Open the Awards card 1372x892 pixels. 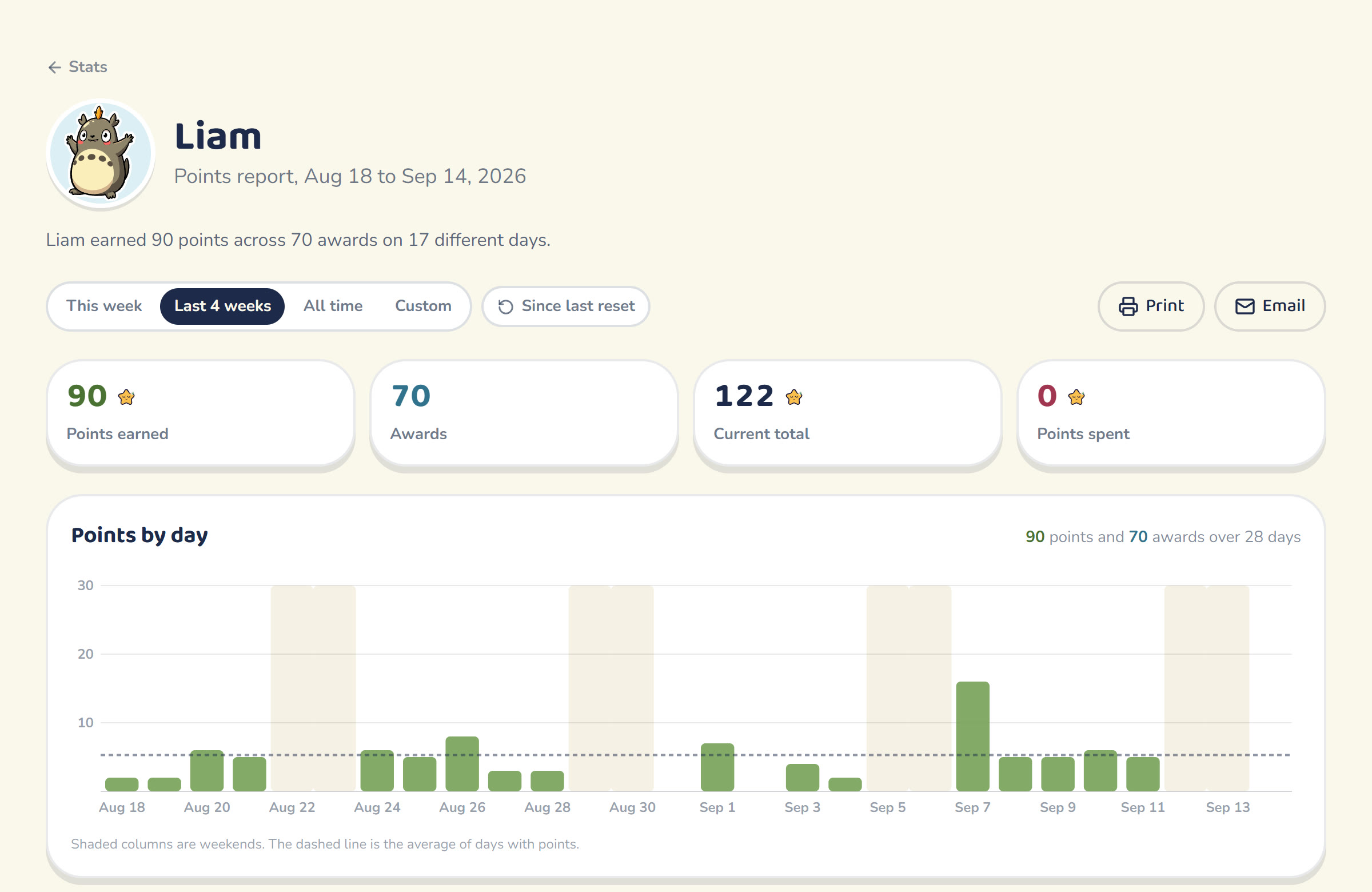524,413
